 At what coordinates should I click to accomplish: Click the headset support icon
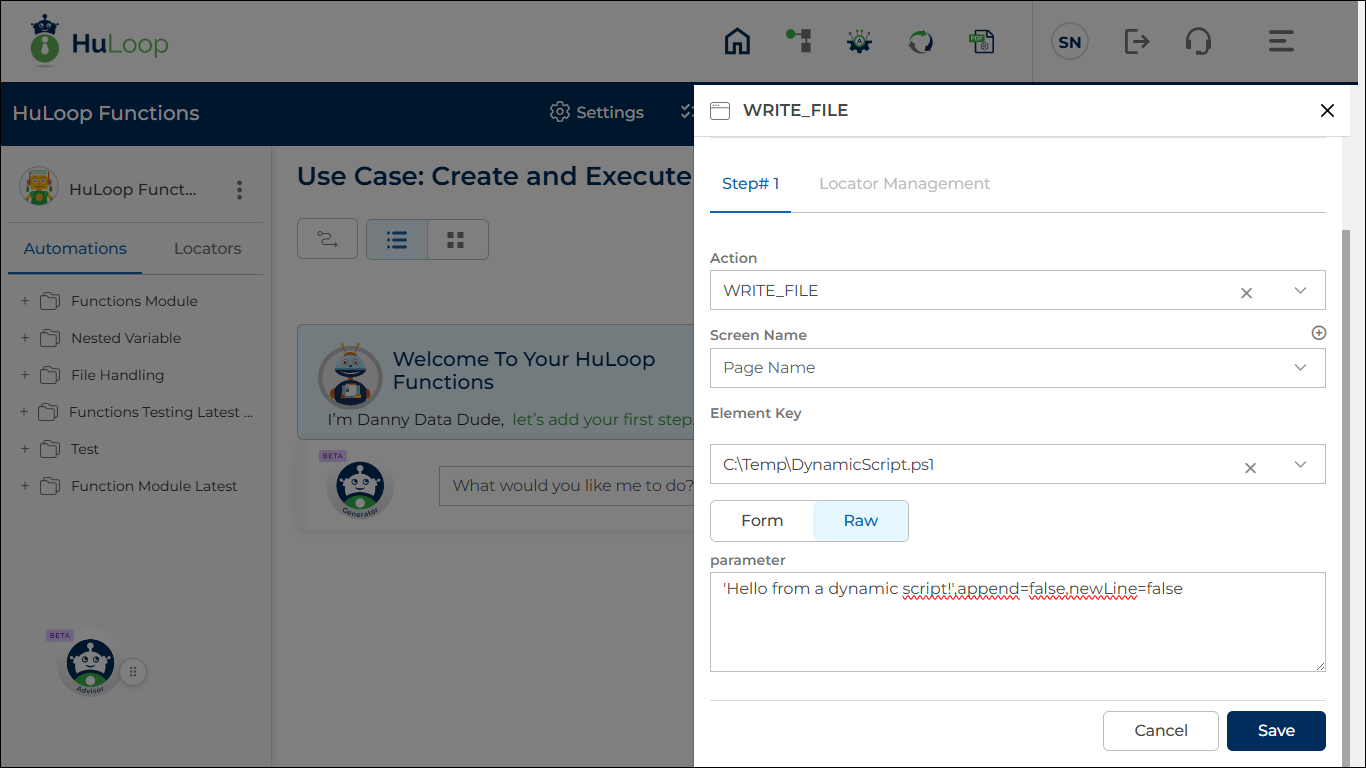[1198, 41]
